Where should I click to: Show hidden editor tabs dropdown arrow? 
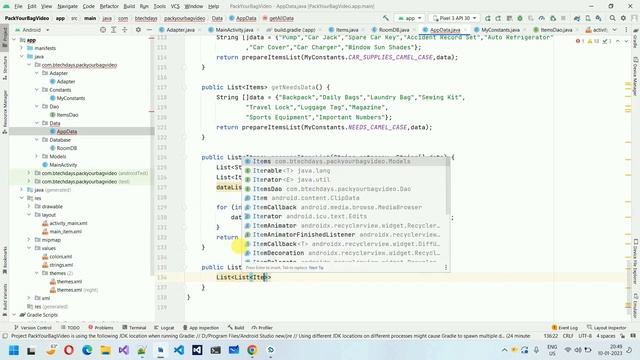615,30
